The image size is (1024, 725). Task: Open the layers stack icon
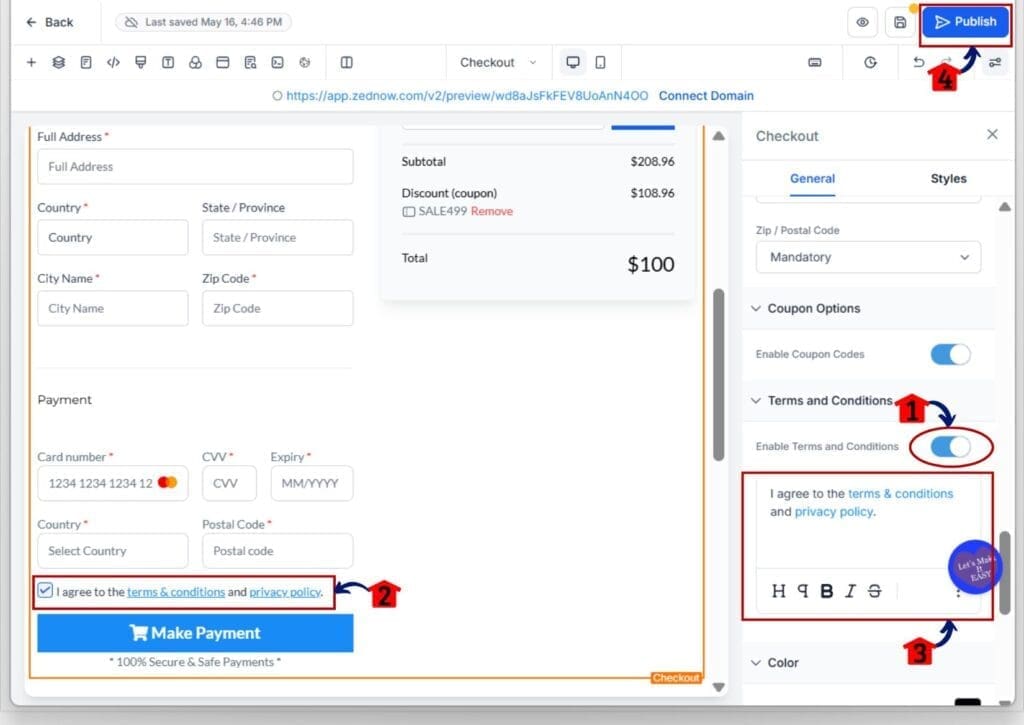58,62
